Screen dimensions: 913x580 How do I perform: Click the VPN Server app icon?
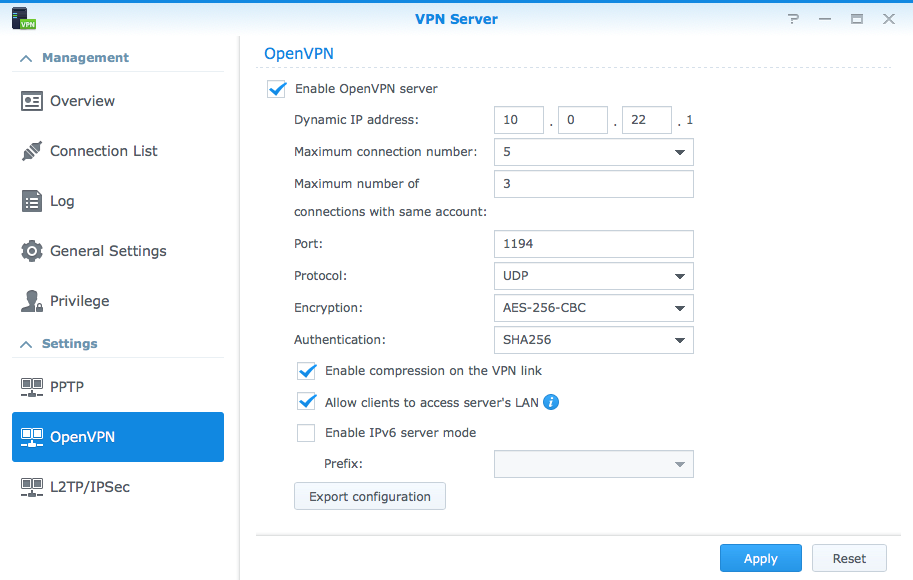click(22, 17)
